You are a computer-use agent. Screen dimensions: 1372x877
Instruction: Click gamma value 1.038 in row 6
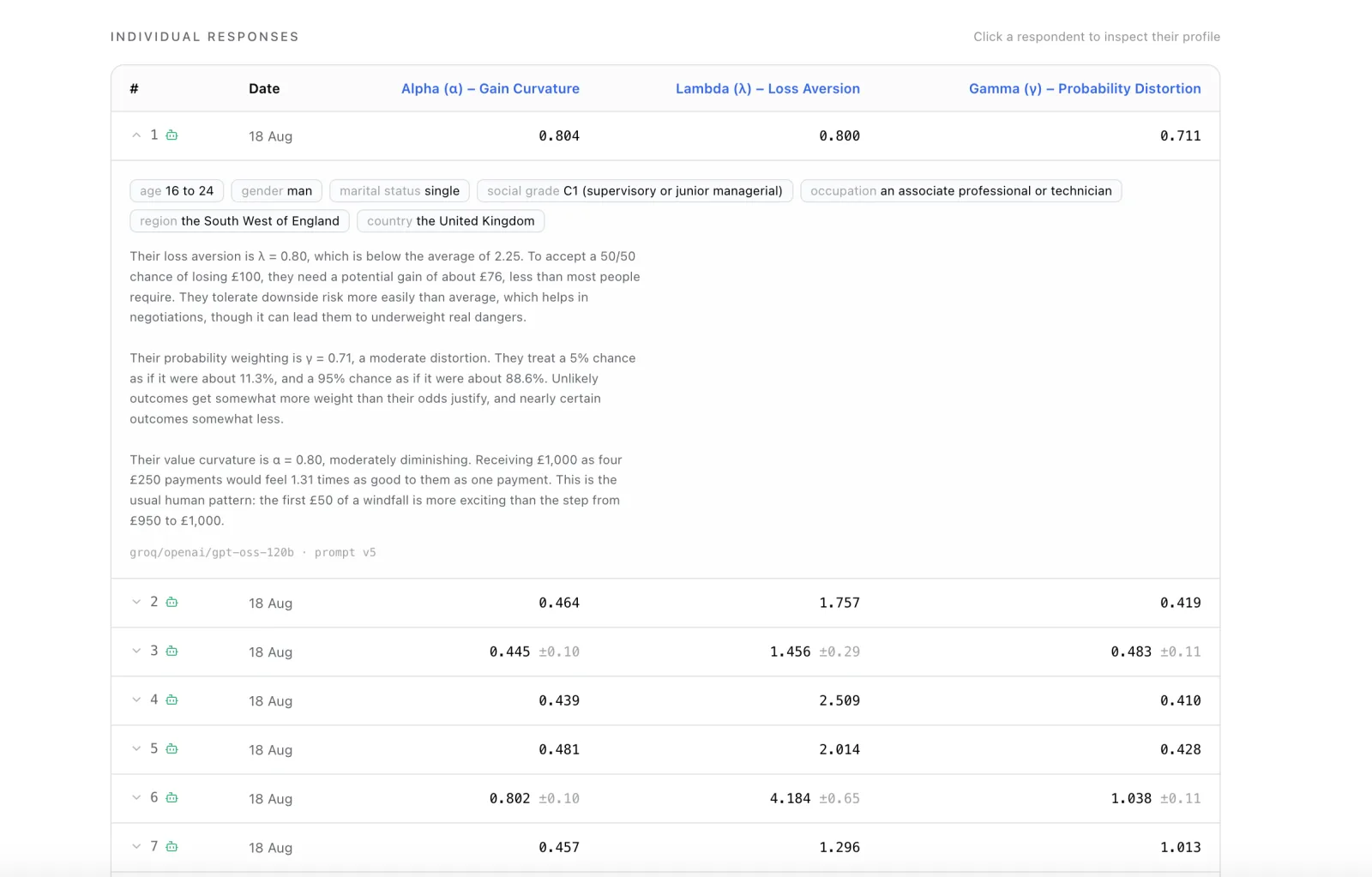[x=1131, y=798]
